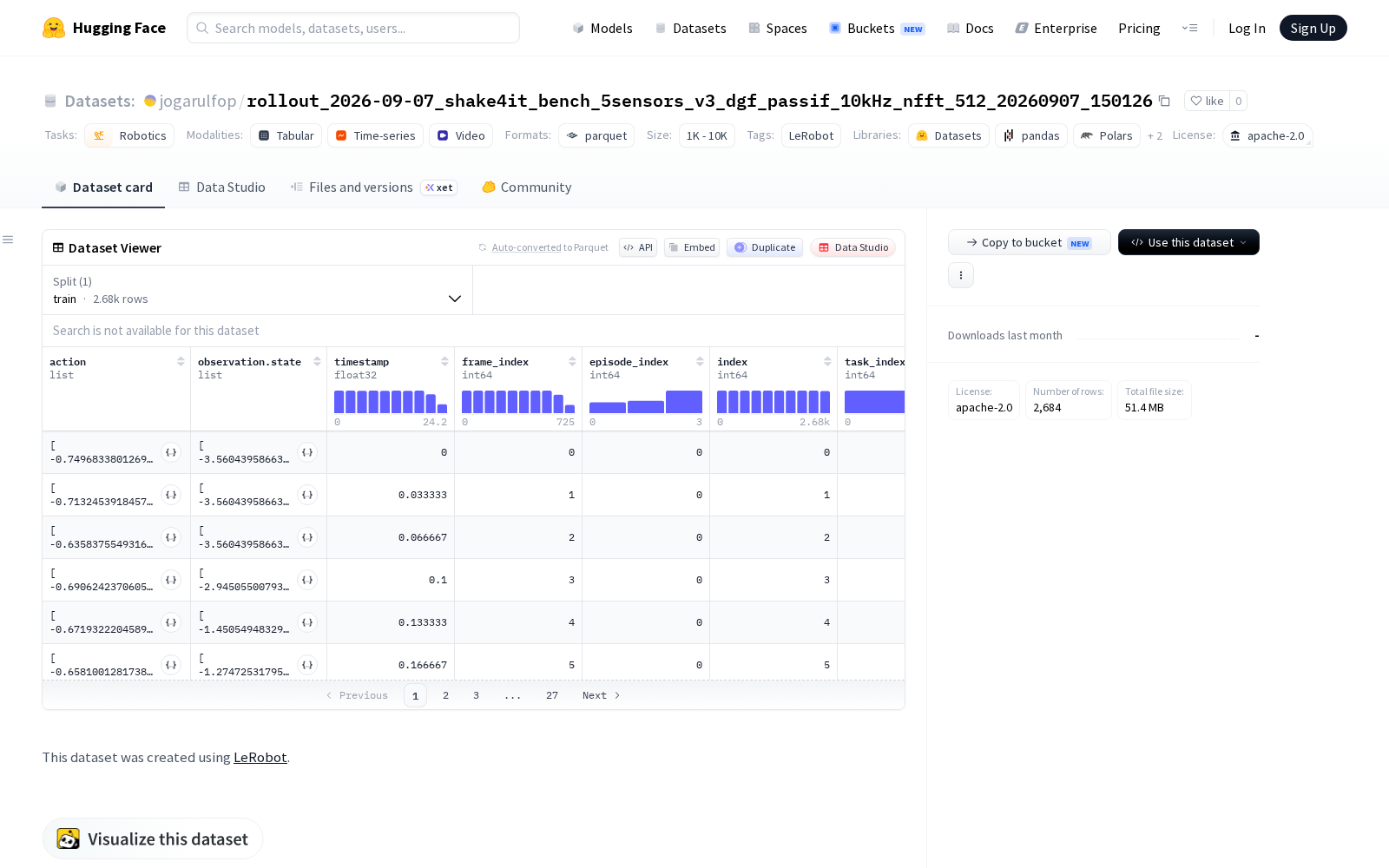Click the parquet format tag
The height and width of the screenshot is (868, 1389).
pyautogui.click(x=596, y=135)
